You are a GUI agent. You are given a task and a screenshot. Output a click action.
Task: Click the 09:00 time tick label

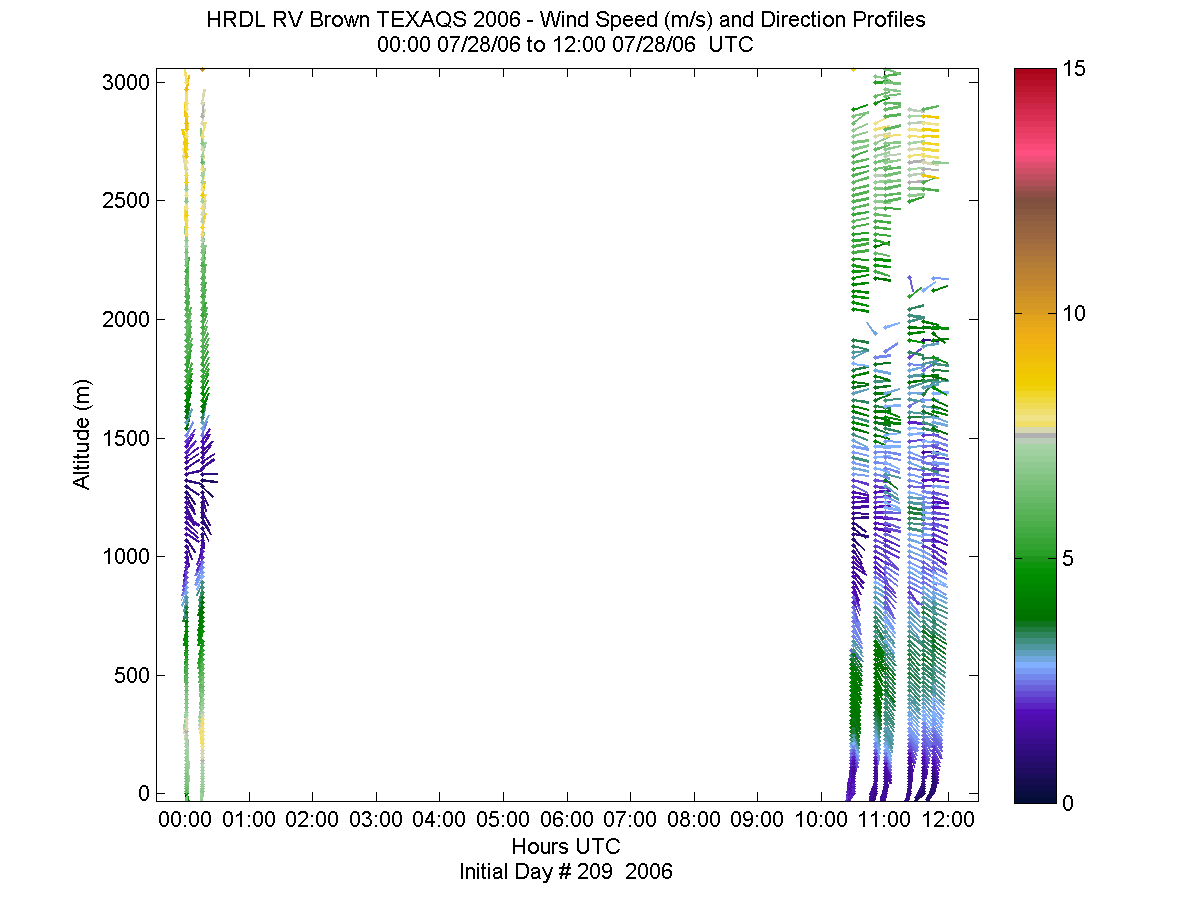tap(757, 820)
